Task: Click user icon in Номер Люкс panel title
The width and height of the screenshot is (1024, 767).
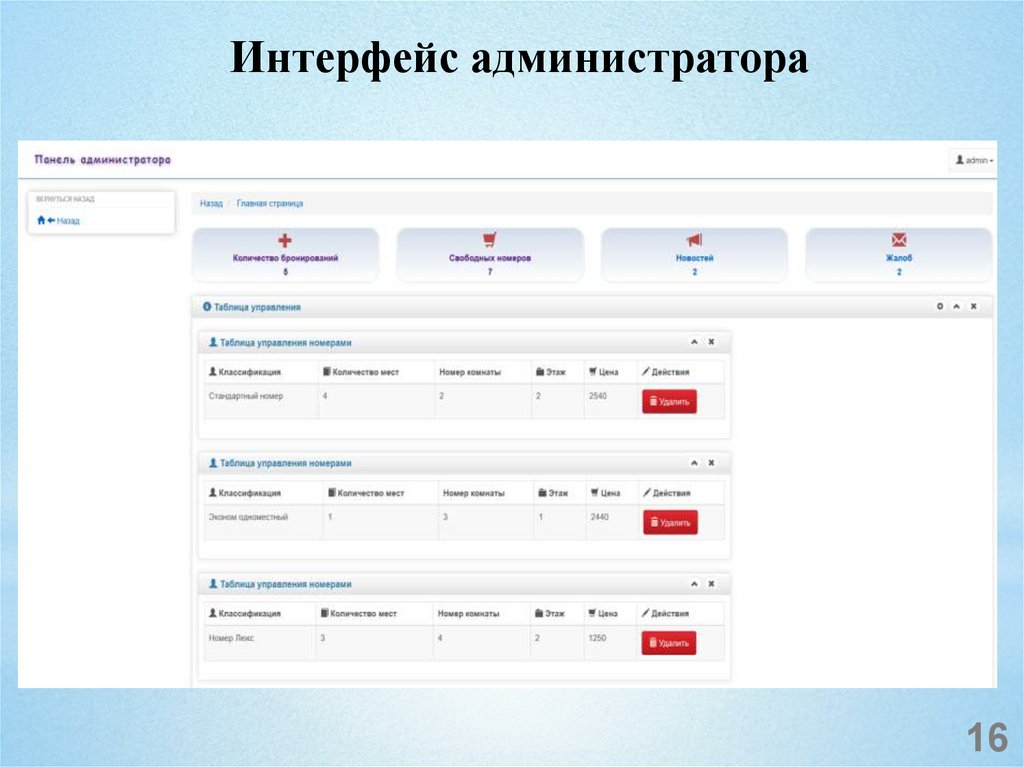Action: pos(213,584)
